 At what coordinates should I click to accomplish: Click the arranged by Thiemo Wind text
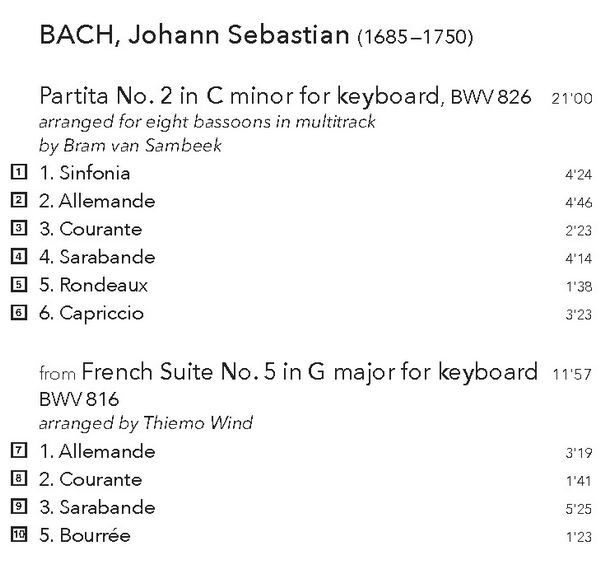[146, 423]
